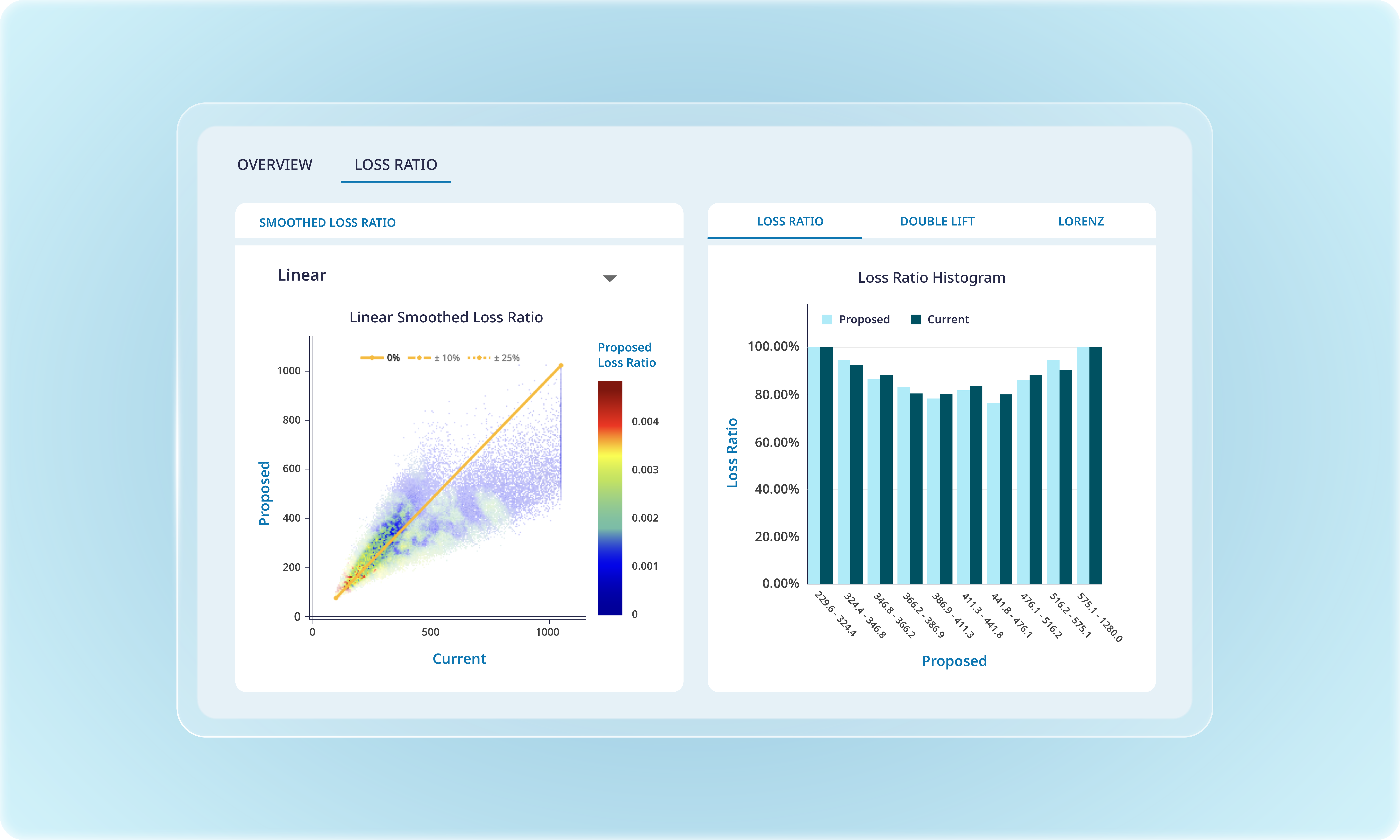Click the Proposed bar for 441.8 - 476.1
The height and width of the screenshot is (840, 1400).
tap(993, 493)
